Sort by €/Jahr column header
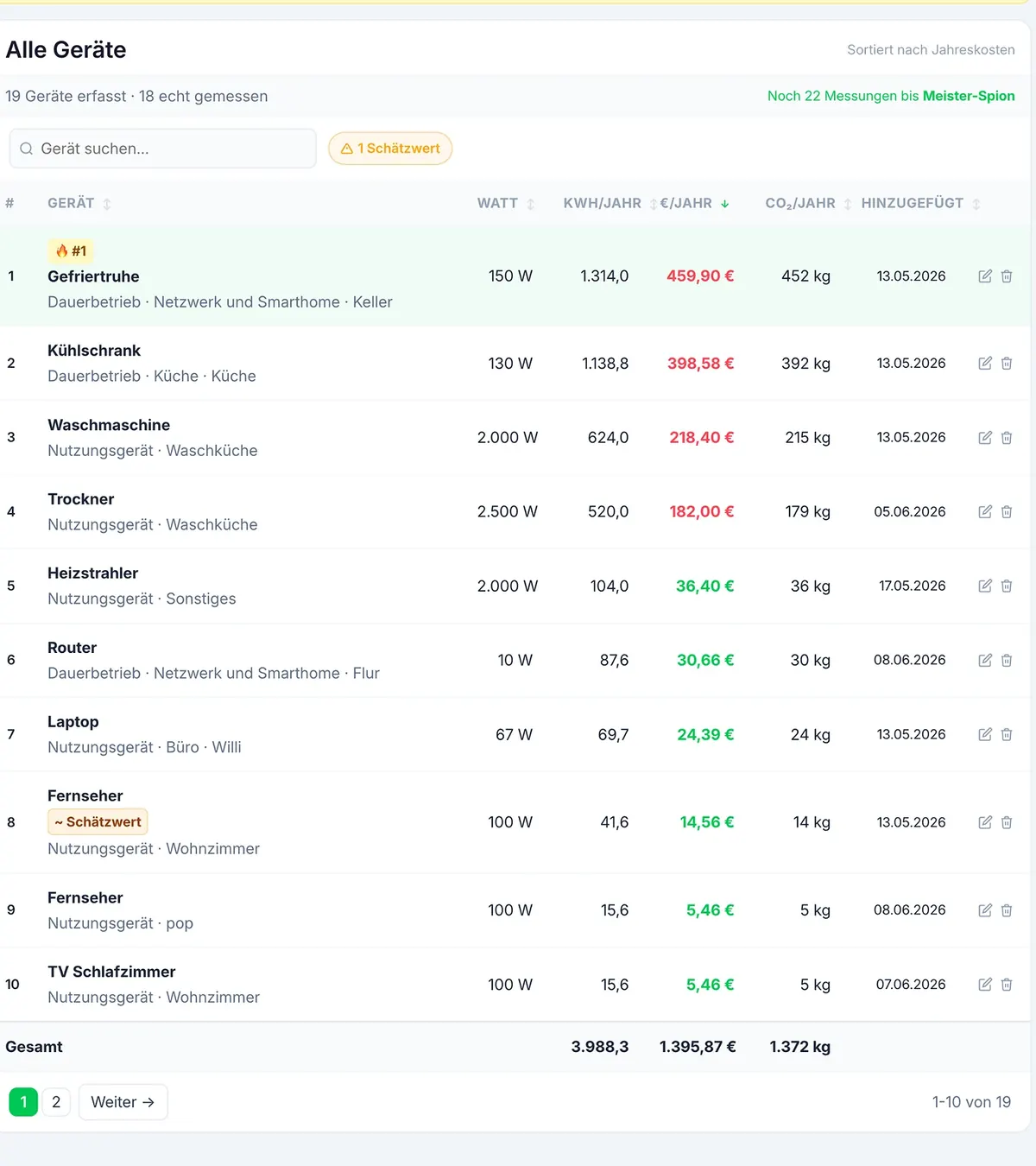1036x1166 pixels. [695, 204]
